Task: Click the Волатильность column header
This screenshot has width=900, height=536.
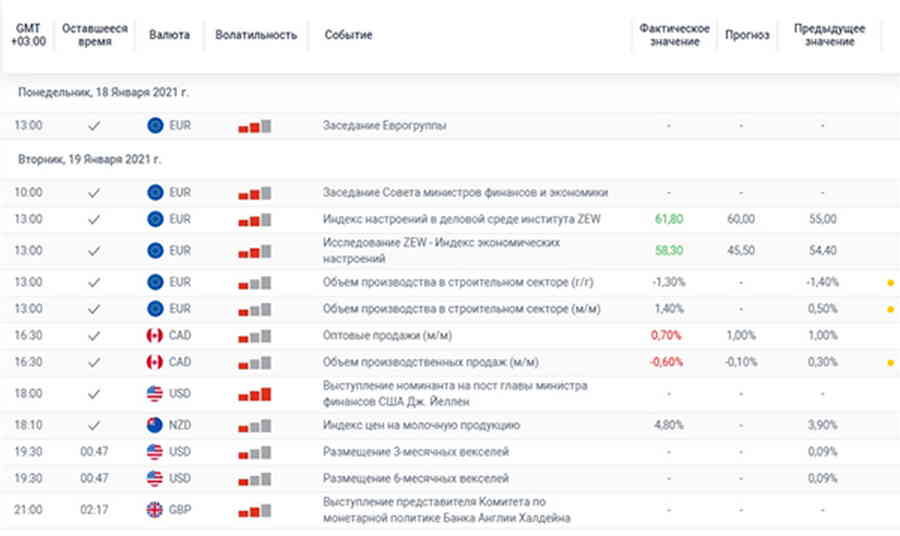Action: 256,35
